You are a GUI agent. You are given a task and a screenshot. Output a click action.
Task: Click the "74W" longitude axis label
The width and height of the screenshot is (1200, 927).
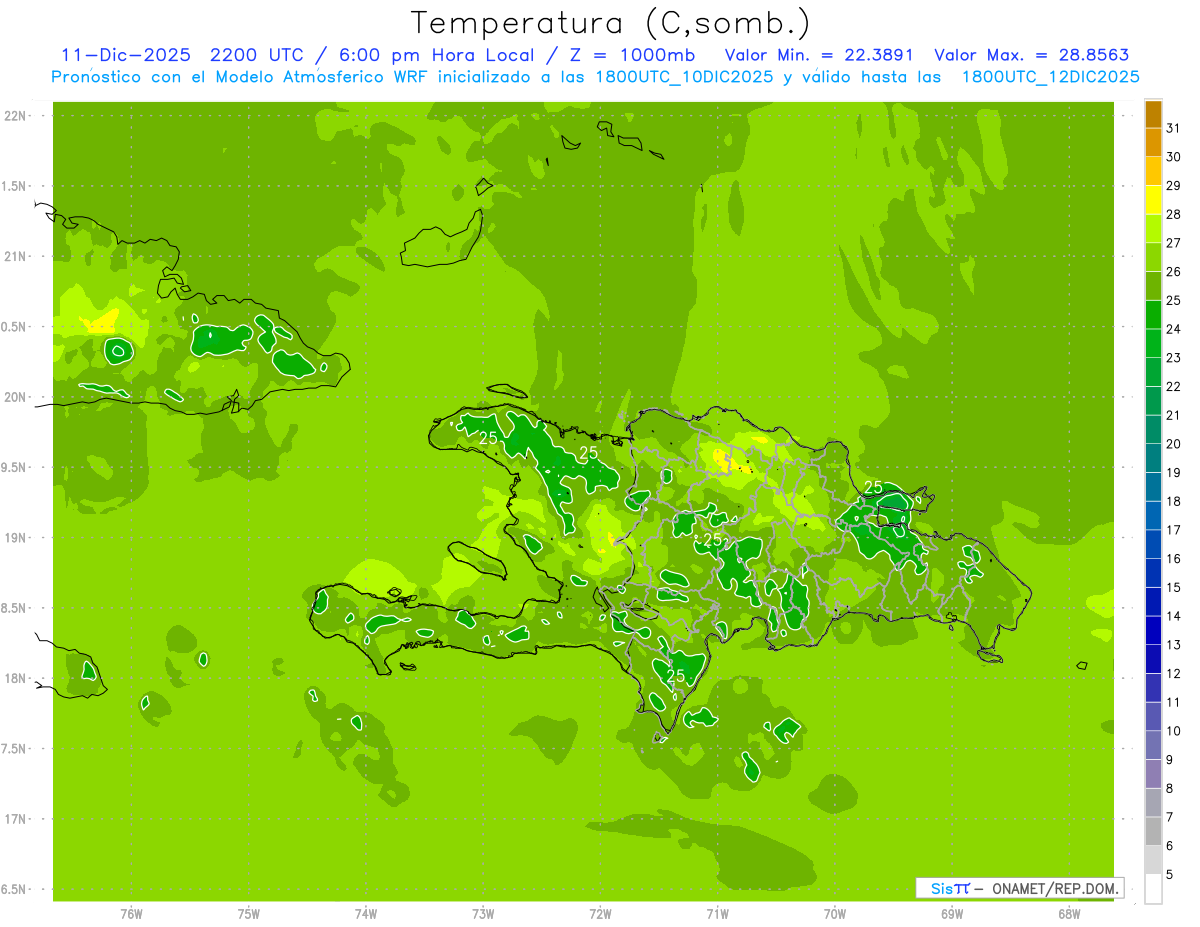(x=366, y=914)
